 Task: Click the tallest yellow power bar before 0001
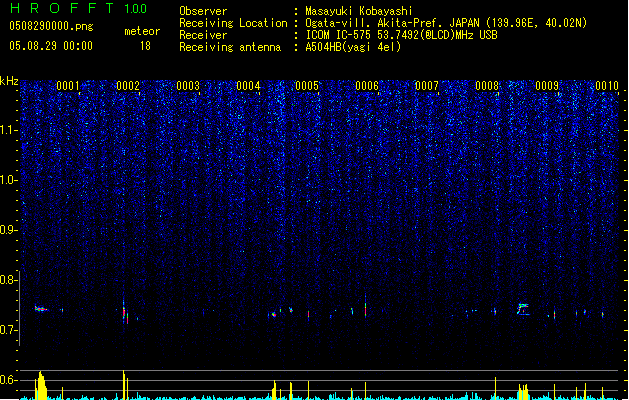click(x=41, y=386)
